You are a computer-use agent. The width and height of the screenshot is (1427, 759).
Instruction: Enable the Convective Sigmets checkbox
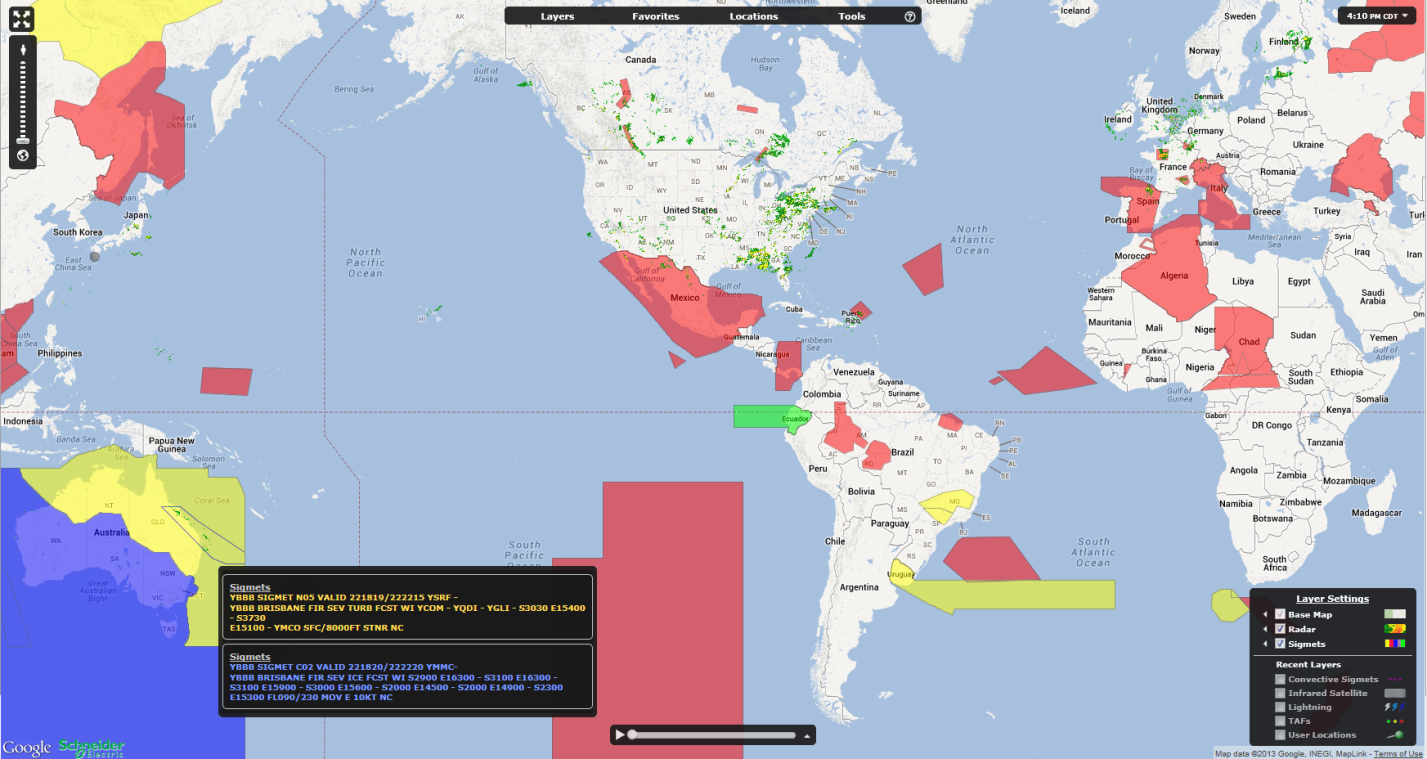click(x=1280, y=679)
